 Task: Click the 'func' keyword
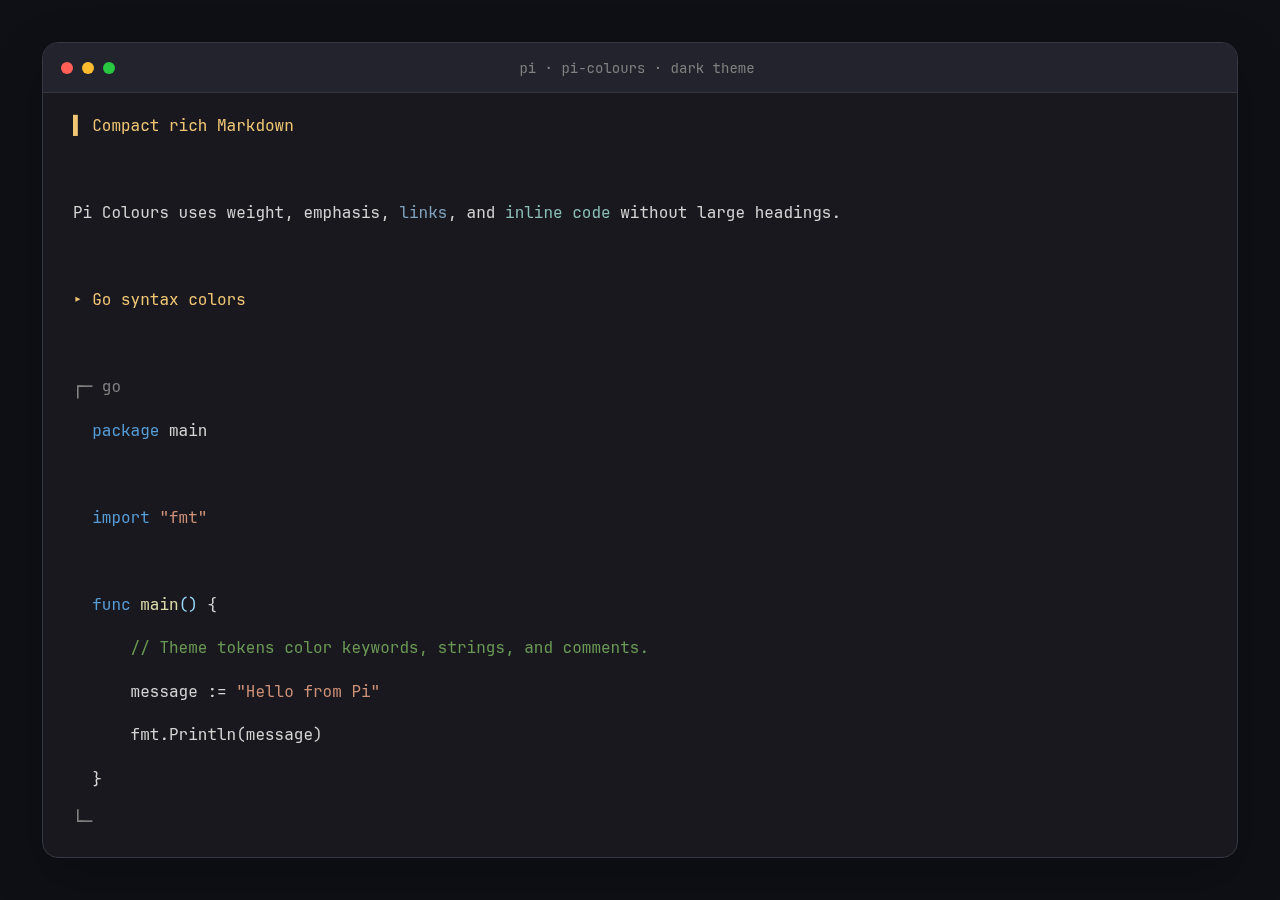[111, 605]
